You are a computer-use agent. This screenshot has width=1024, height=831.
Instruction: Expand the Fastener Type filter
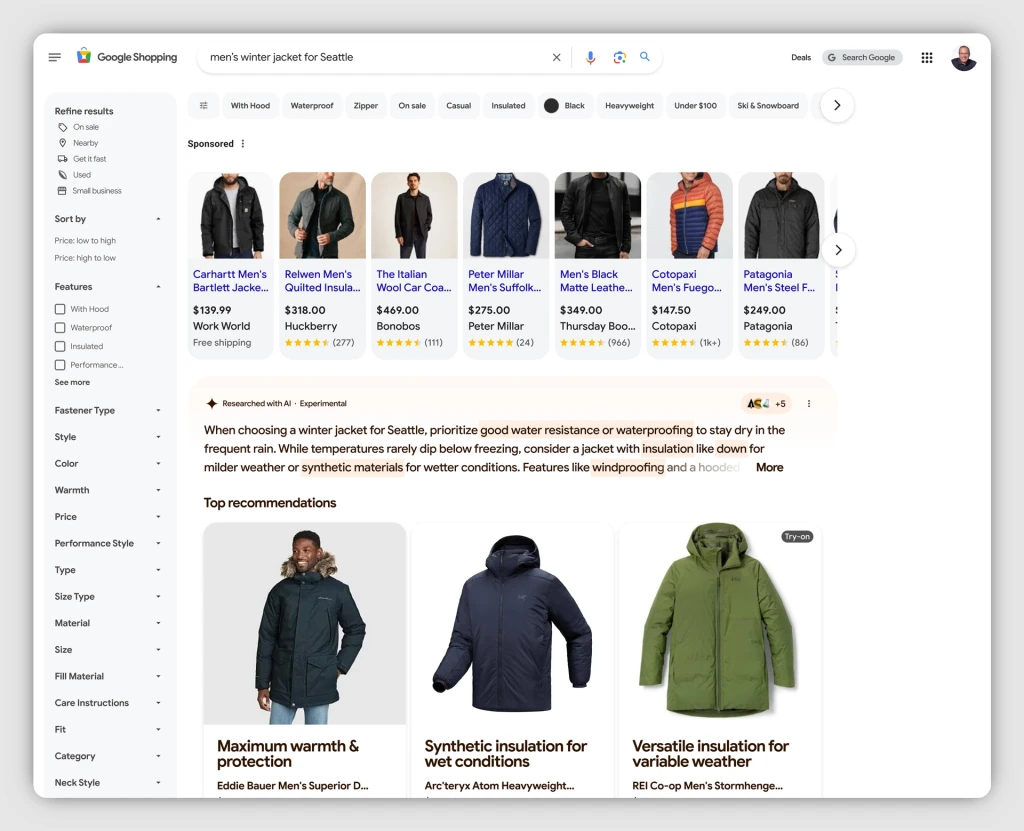108,410
